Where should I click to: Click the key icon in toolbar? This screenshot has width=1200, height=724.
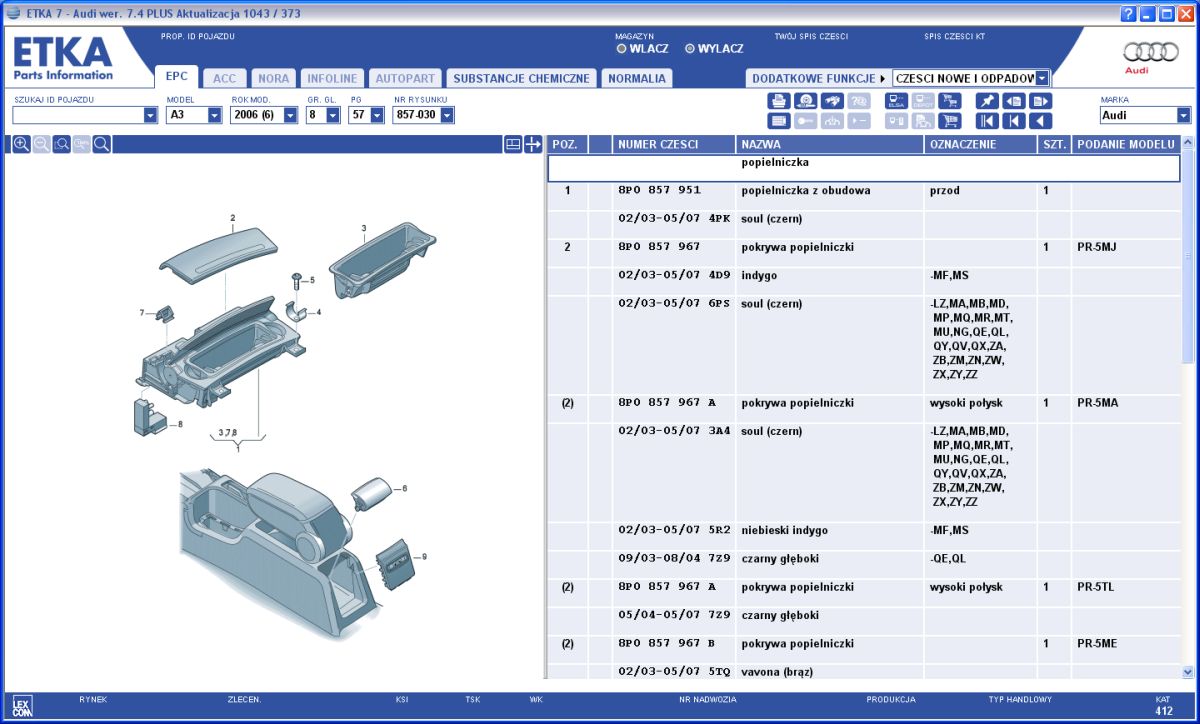(x=806, y=121)
